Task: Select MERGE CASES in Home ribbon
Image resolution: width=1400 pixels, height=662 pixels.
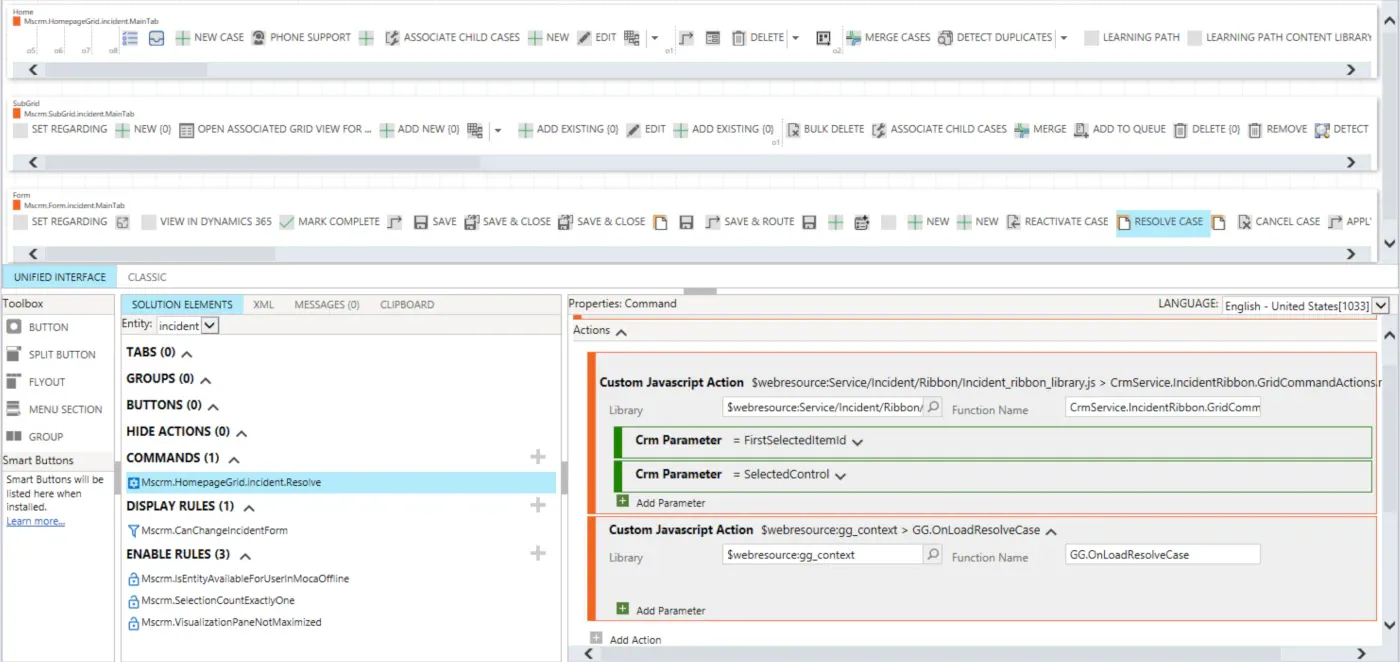Action: tap(888, 38)
